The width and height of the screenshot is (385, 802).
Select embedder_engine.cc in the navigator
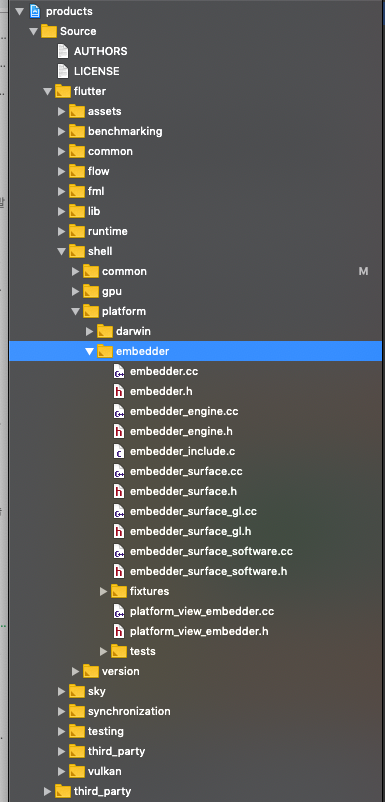(x=184, y=411)
